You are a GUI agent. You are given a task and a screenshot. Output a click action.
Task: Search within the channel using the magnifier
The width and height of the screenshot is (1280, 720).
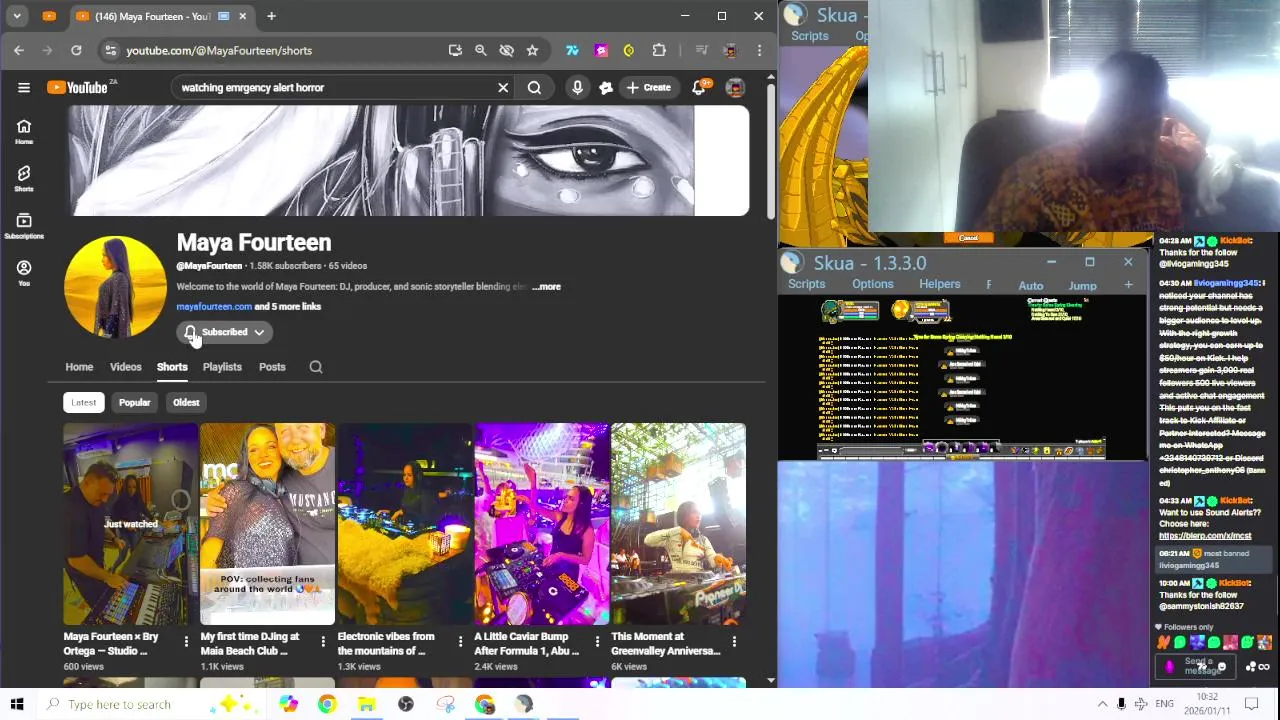(316, 367)
